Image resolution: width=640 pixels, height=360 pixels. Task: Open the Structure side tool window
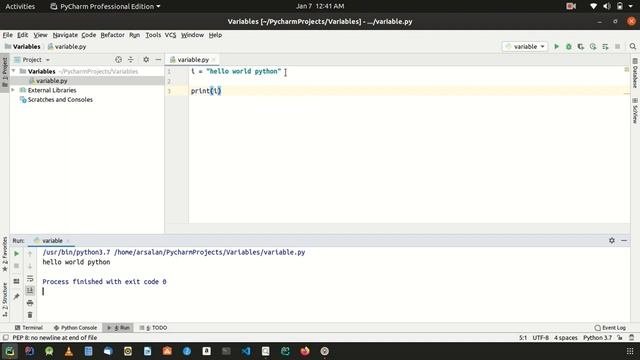4,300
